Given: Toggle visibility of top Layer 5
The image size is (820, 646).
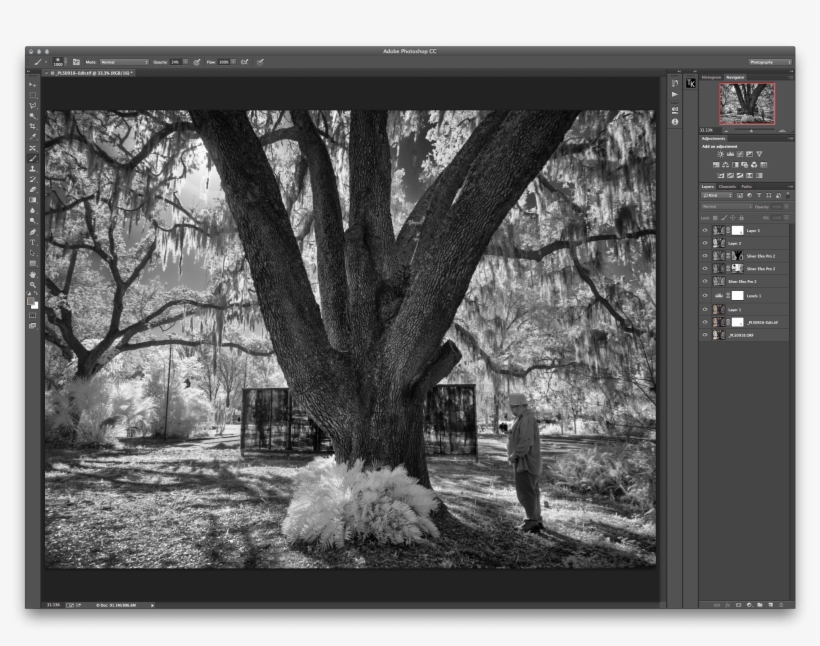Looking at the screenshot, I should tap(705, 230).
